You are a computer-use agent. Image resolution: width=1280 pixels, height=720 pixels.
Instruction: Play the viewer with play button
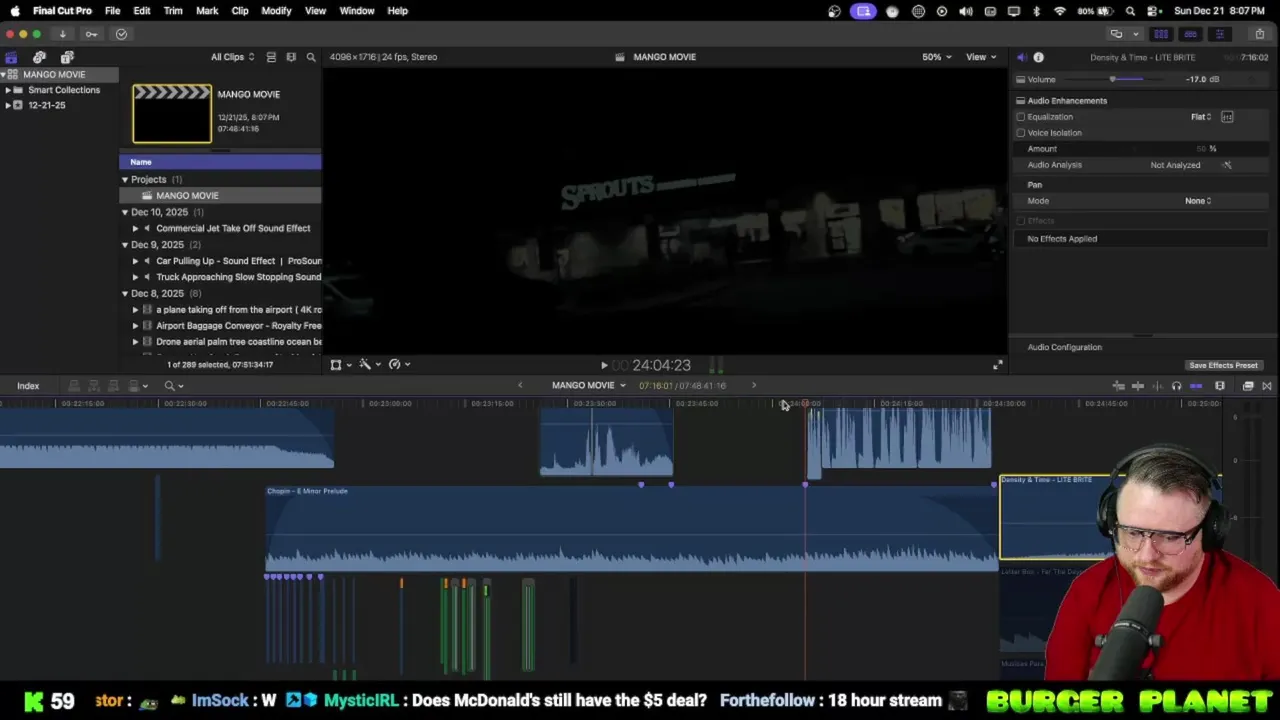603,366
